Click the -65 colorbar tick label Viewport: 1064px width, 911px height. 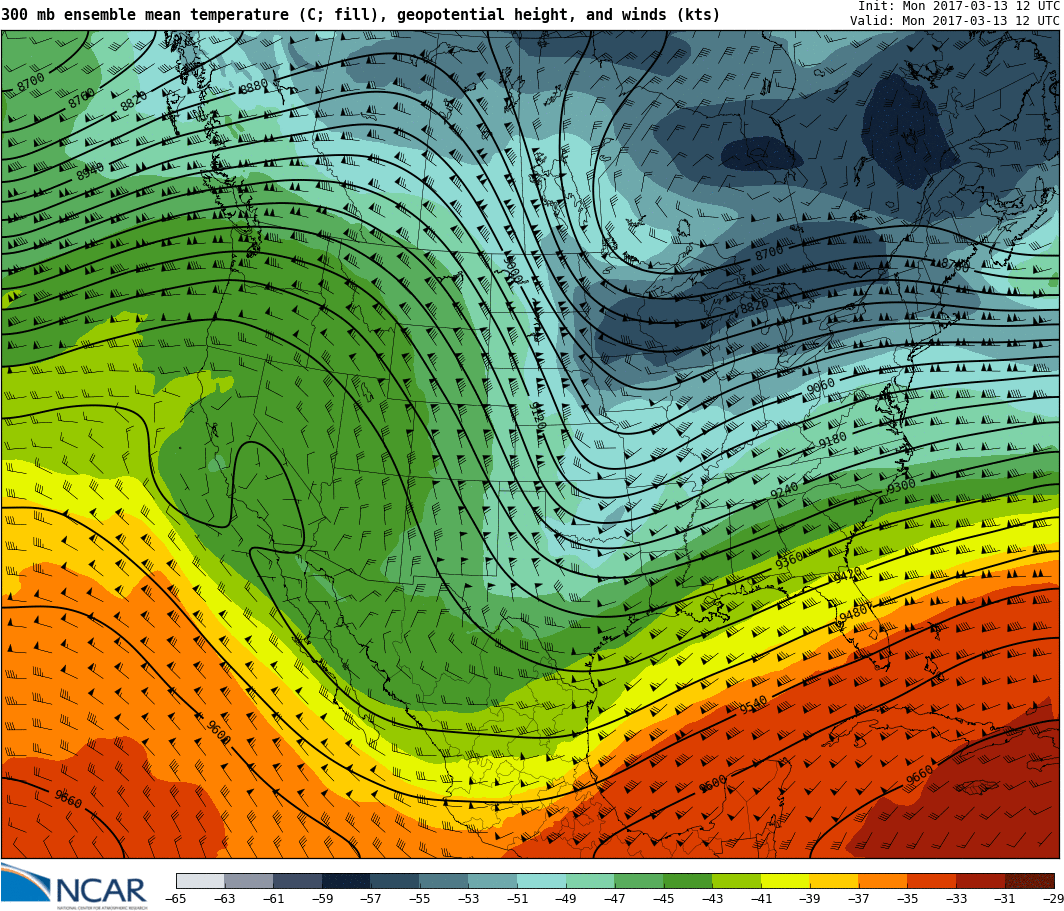pyautogui.click(x=176, y=899)
